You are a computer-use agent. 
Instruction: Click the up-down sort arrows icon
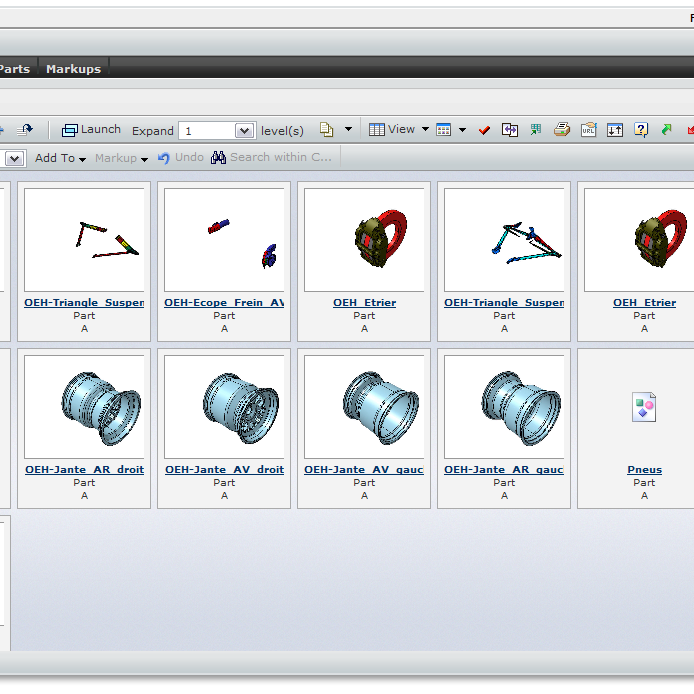pos(615,130)
